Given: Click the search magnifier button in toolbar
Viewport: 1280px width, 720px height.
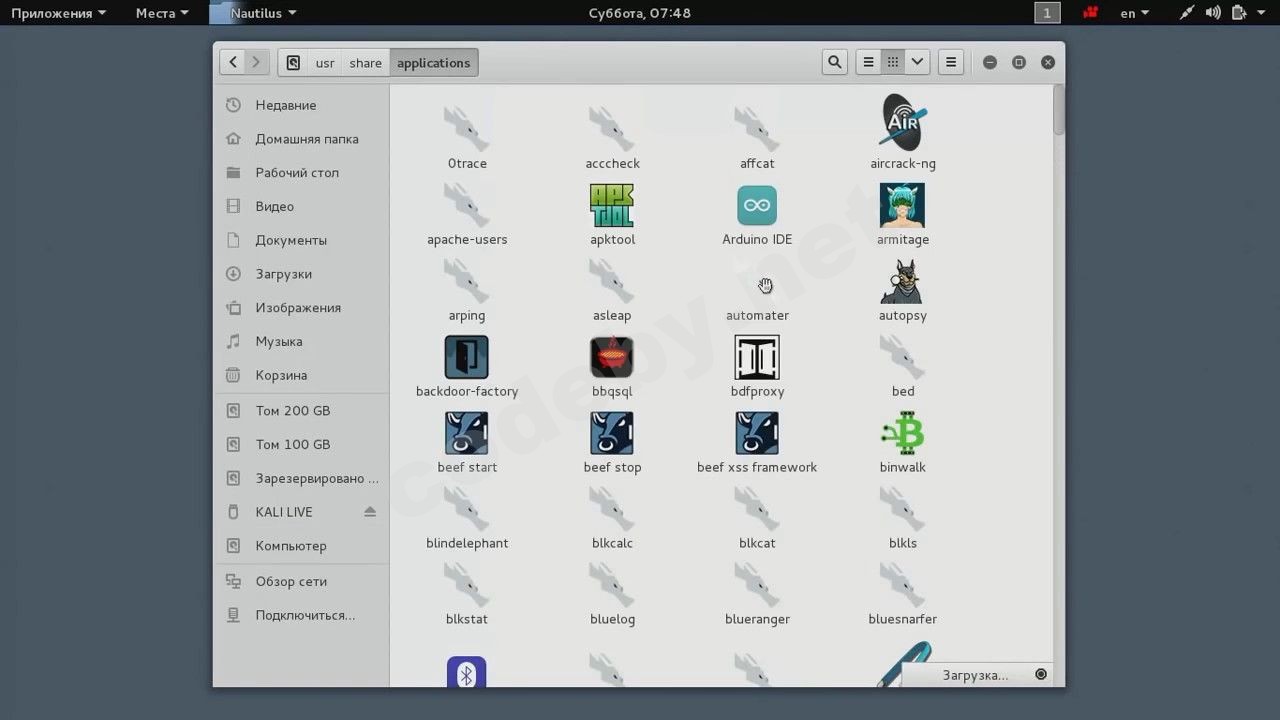Looking at the screenshot, I should click(834, 62).
